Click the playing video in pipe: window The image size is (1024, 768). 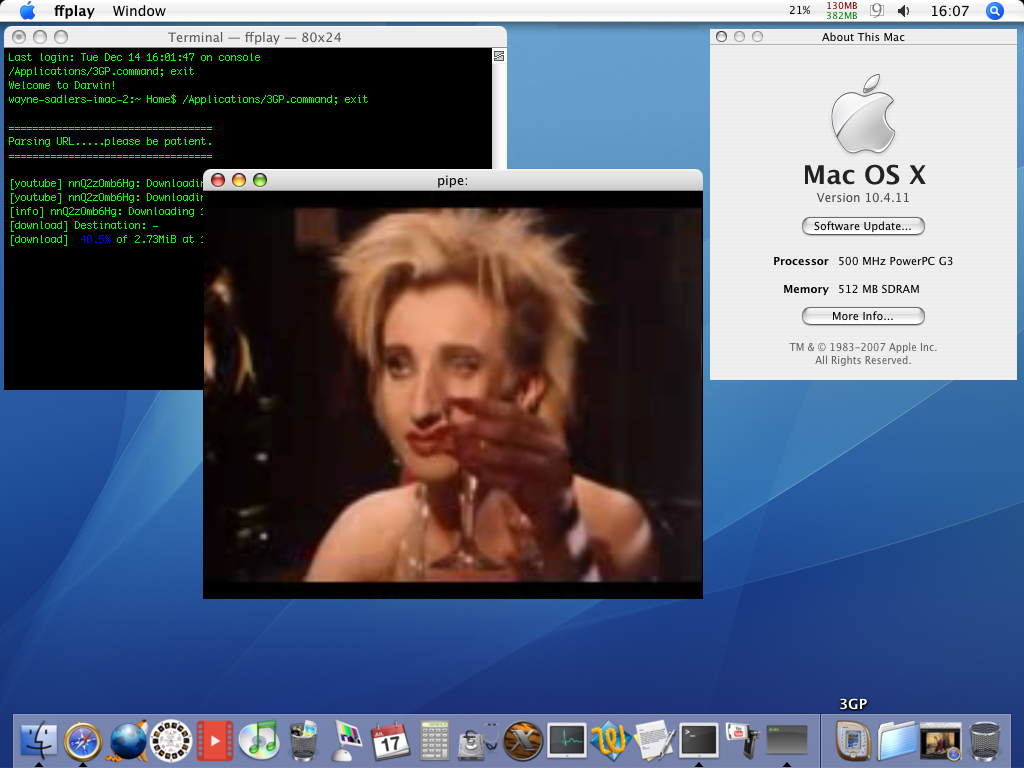453,394
